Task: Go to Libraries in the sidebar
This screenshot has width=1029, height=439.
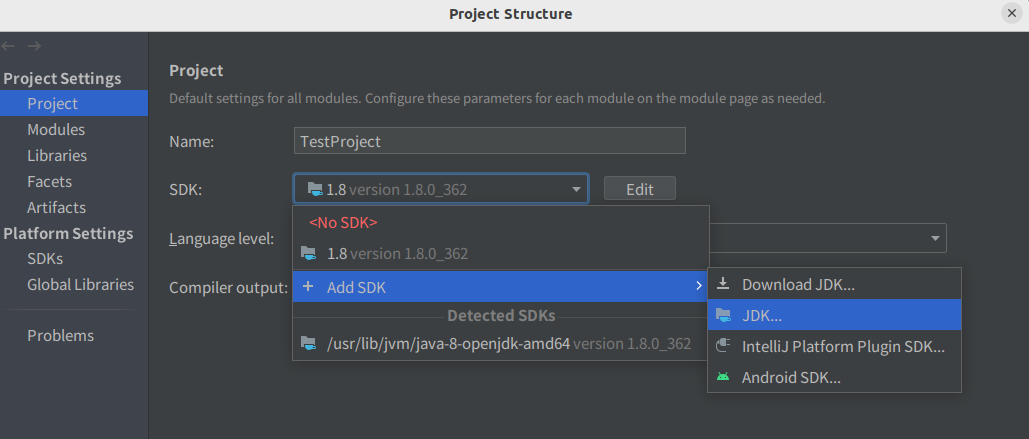Action: click(74, 156)
